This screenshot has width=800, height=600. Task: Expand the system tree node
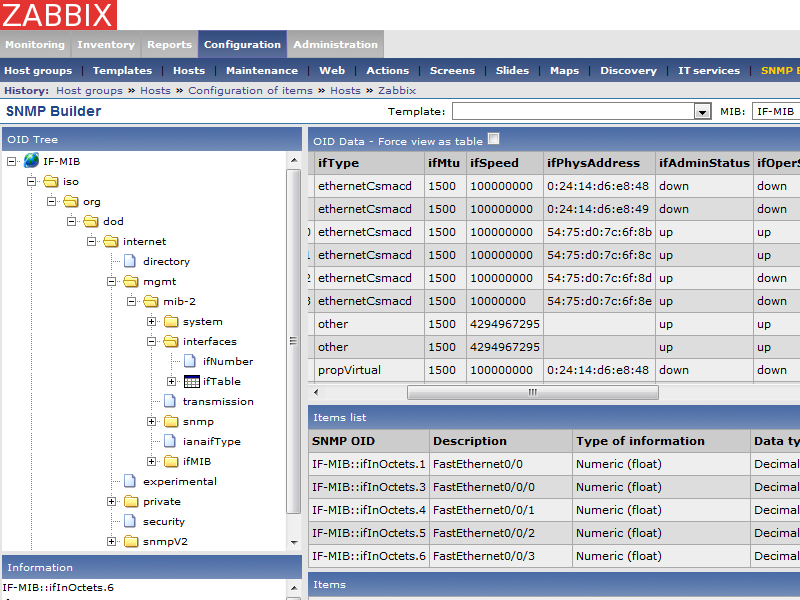point(151,321)
